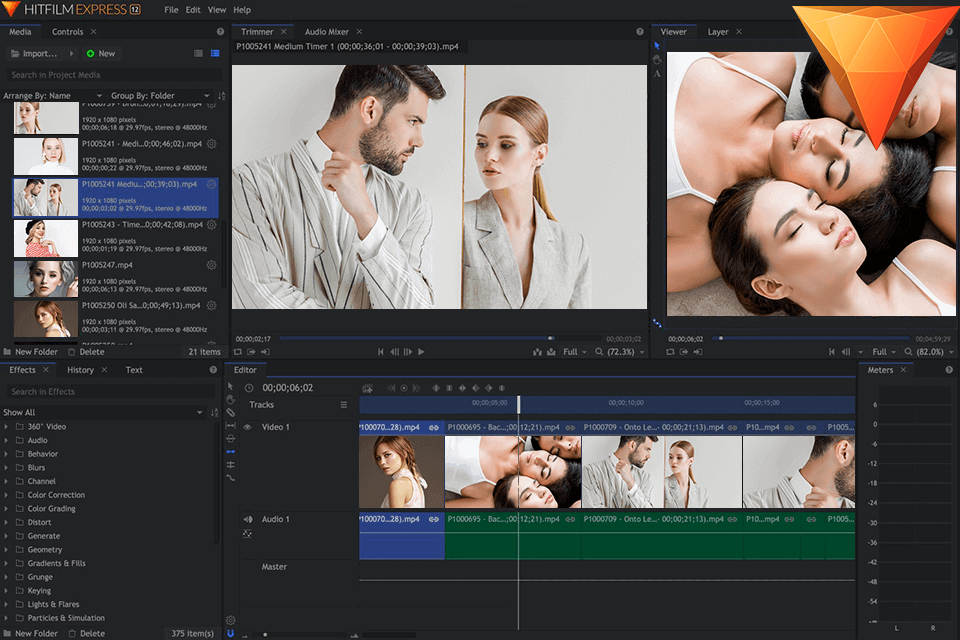
Task: Hide the Video 1 track
Action: click(x=248, y=427)
